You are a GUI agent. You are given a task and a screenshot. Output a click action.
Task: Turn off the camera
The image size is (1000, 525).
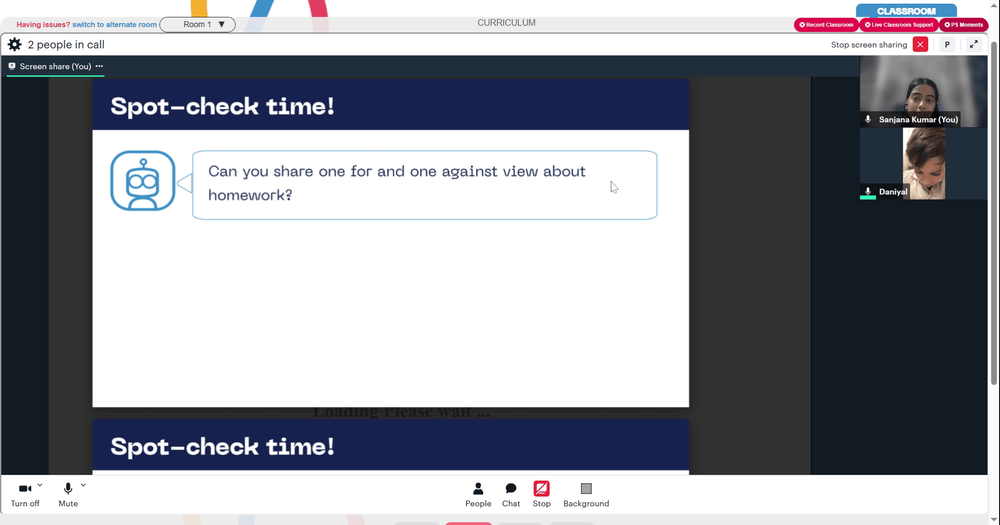tap(25, 494)
